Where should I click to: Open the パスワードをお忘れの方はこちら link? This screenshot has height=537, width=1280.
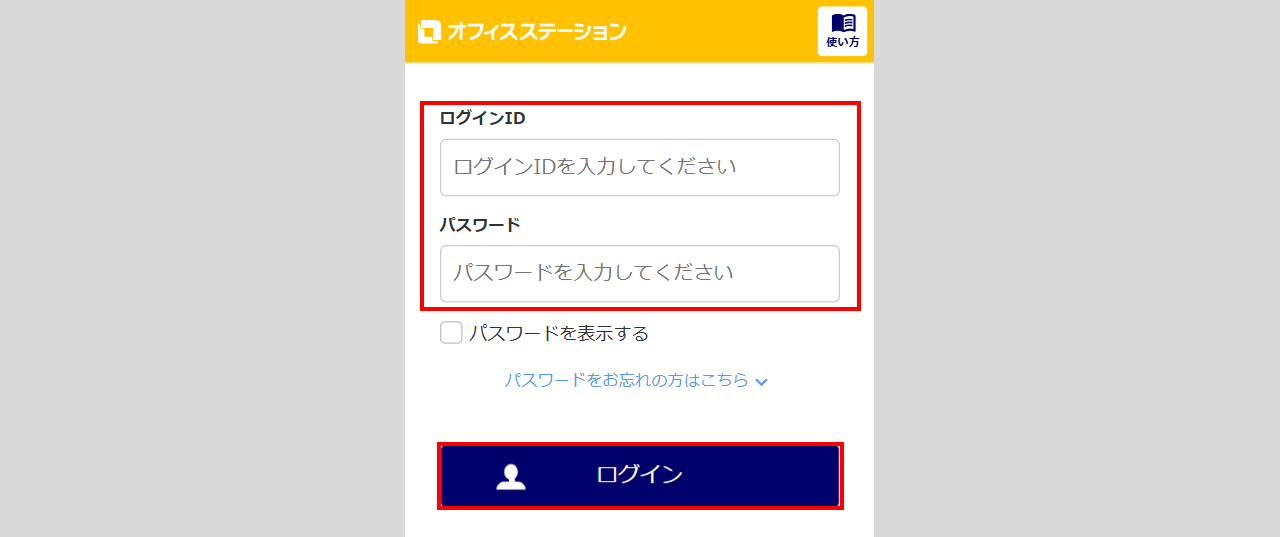pyautogui.click(x=626, y=381)
